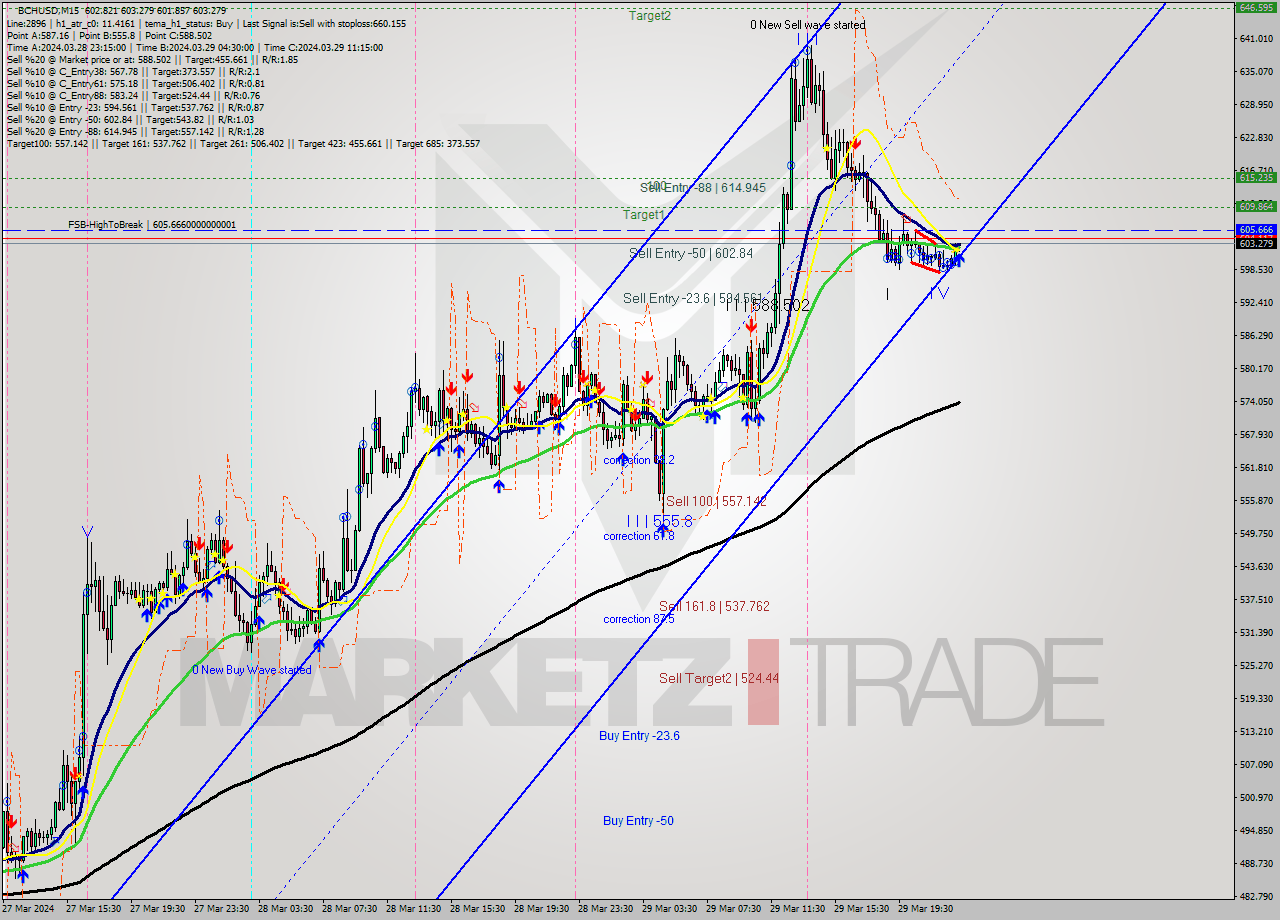This screenshot has width=1280, height=920.
Task: Click the 628.950 price axis value
Action: coord(1255,104)
